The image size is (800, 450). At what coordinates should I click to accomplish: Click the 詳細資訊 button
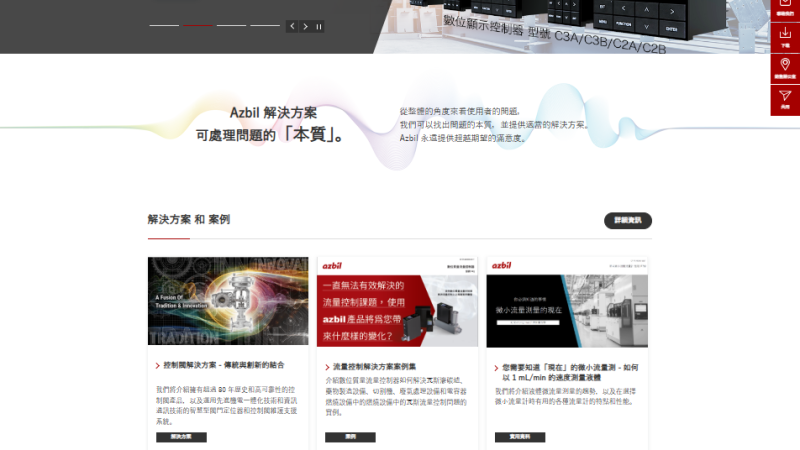pyautogui.click(x=627, y=220)
